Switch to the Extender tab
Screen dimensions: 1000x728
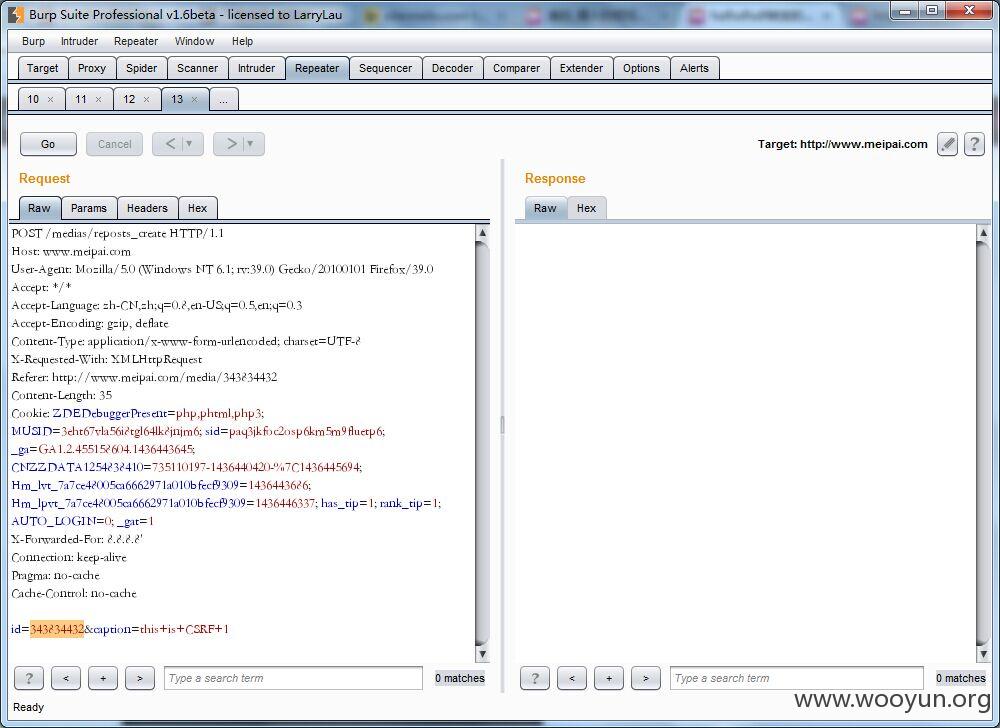coord(582,68)
